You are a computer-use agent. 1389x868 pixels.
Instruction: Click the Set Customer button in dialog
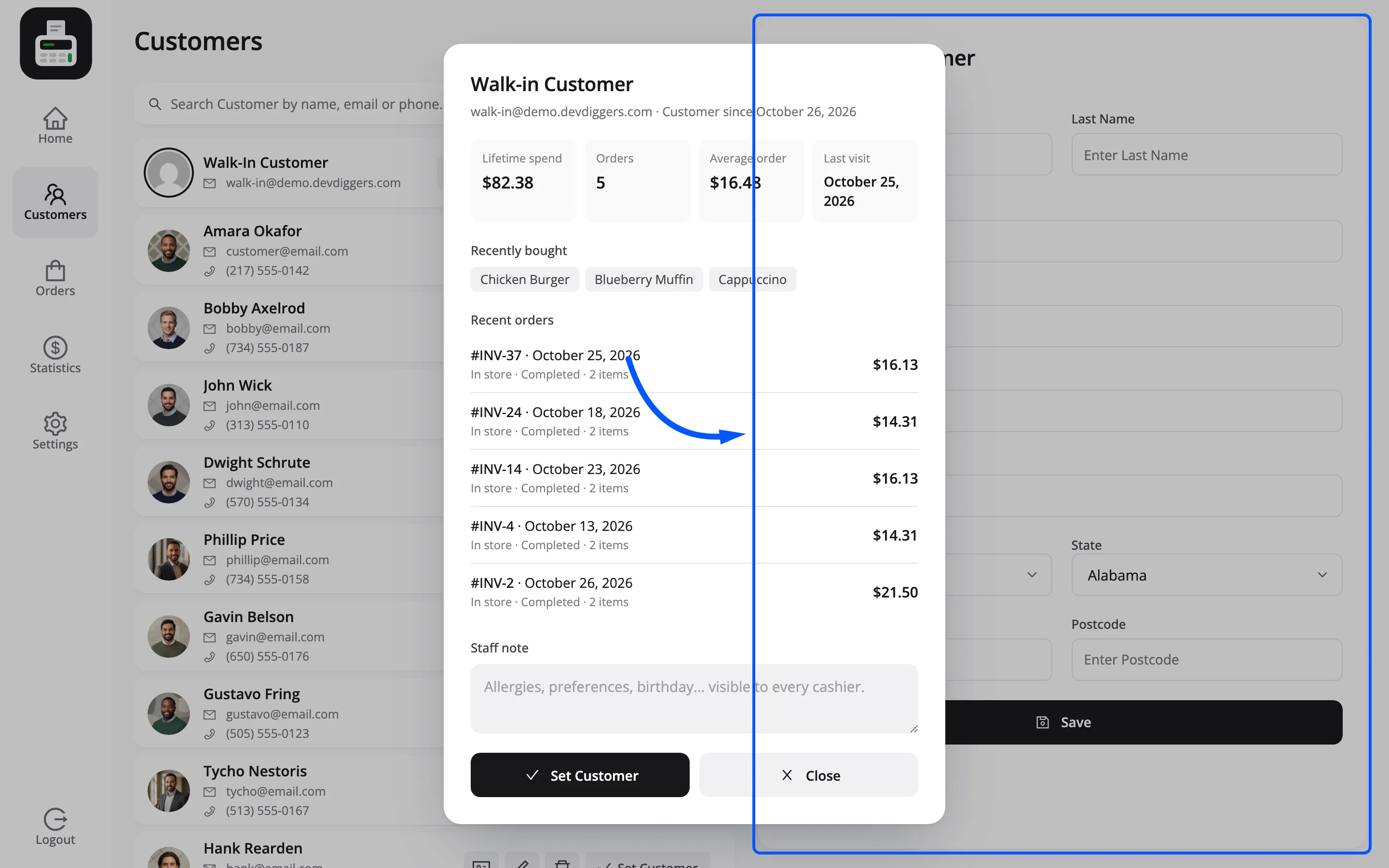coord(580,775)
